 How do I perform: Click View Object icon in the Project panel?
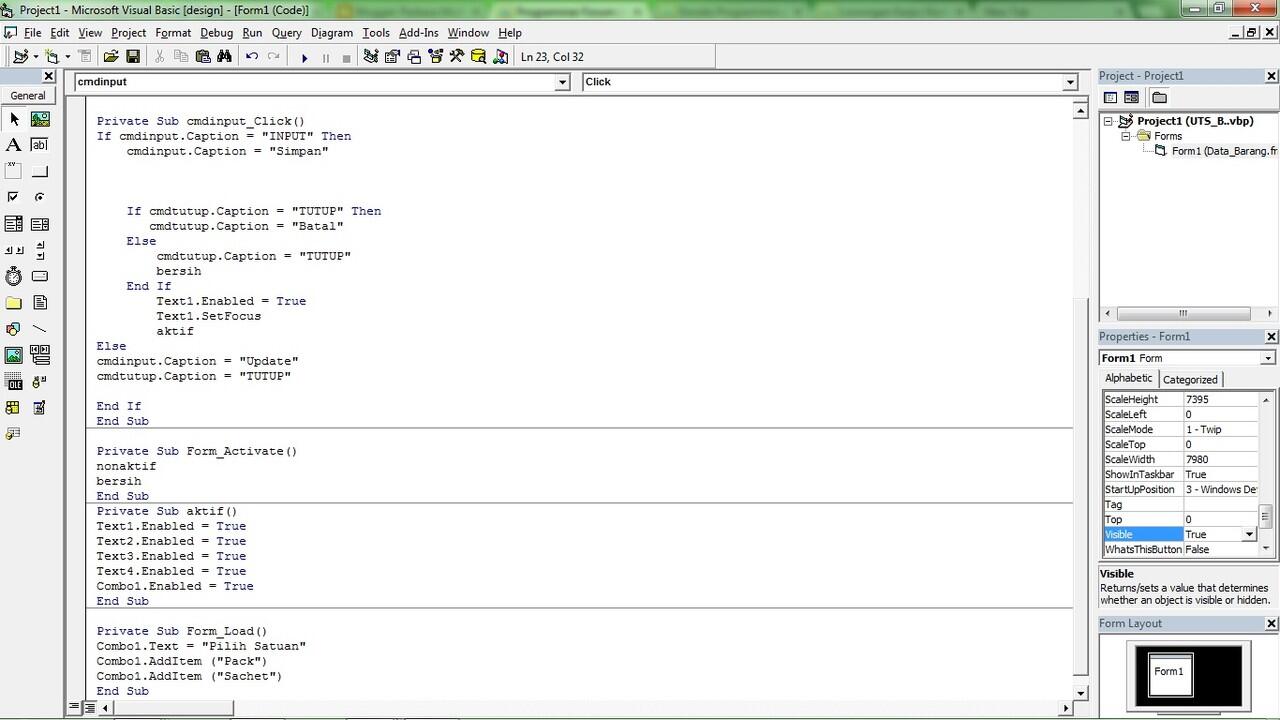coord(1131,97)
